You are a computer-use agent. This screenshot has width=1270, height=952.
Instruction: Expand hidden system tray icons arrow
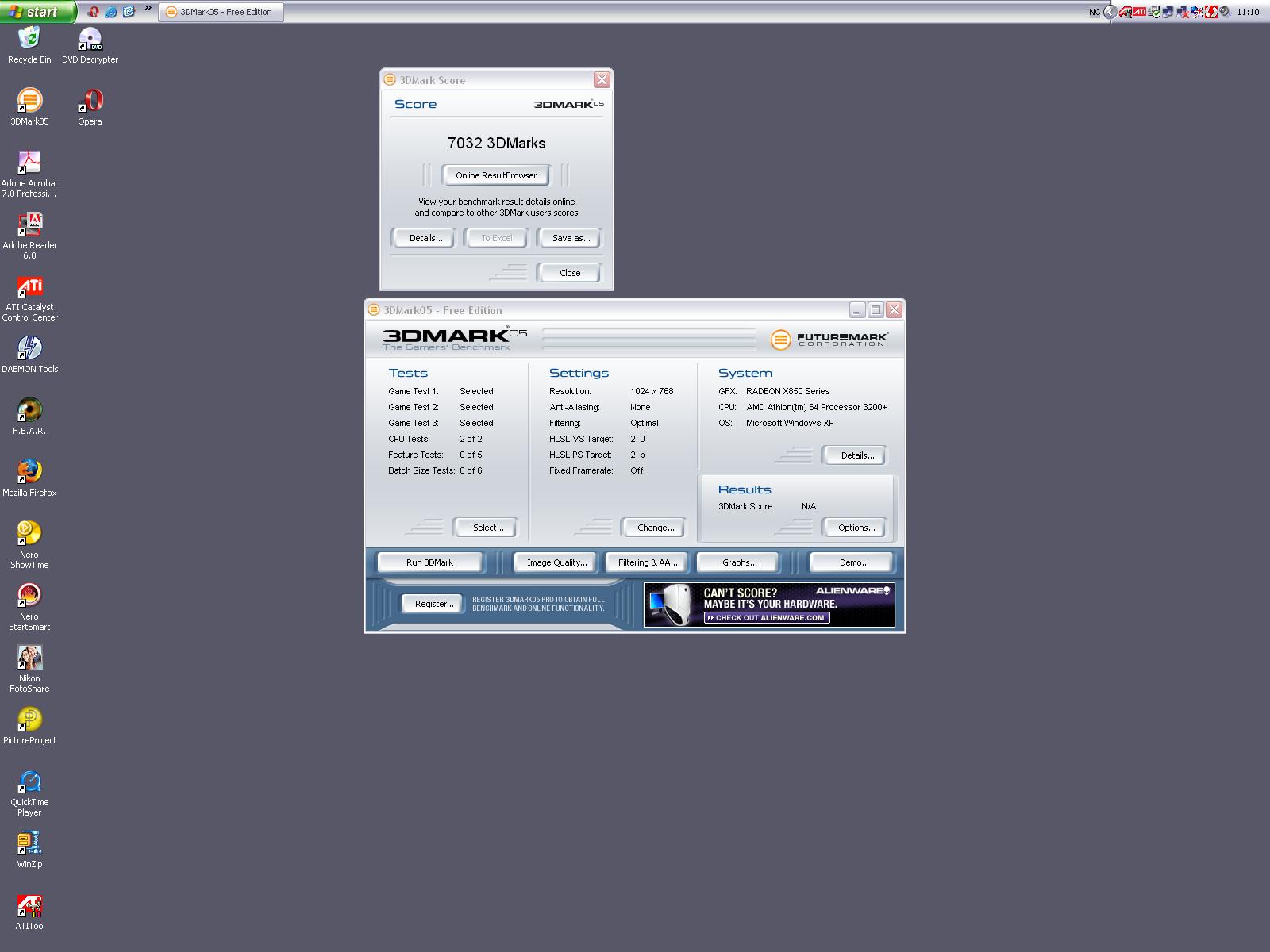[1110, 12]
